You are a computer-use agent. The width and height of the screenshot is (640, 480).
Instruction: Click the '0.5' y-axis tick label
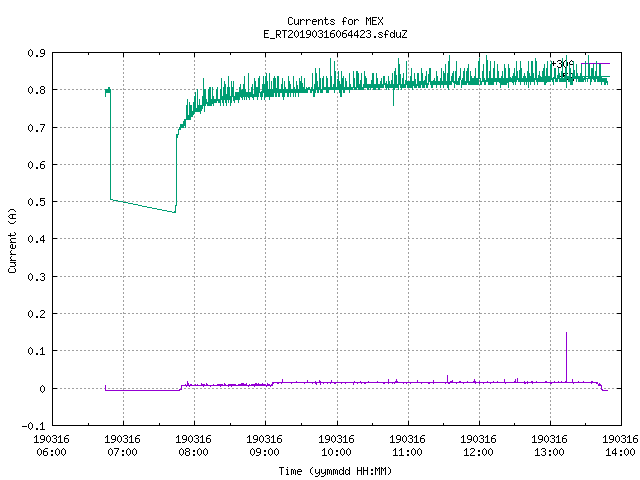(x=36, y=202)
